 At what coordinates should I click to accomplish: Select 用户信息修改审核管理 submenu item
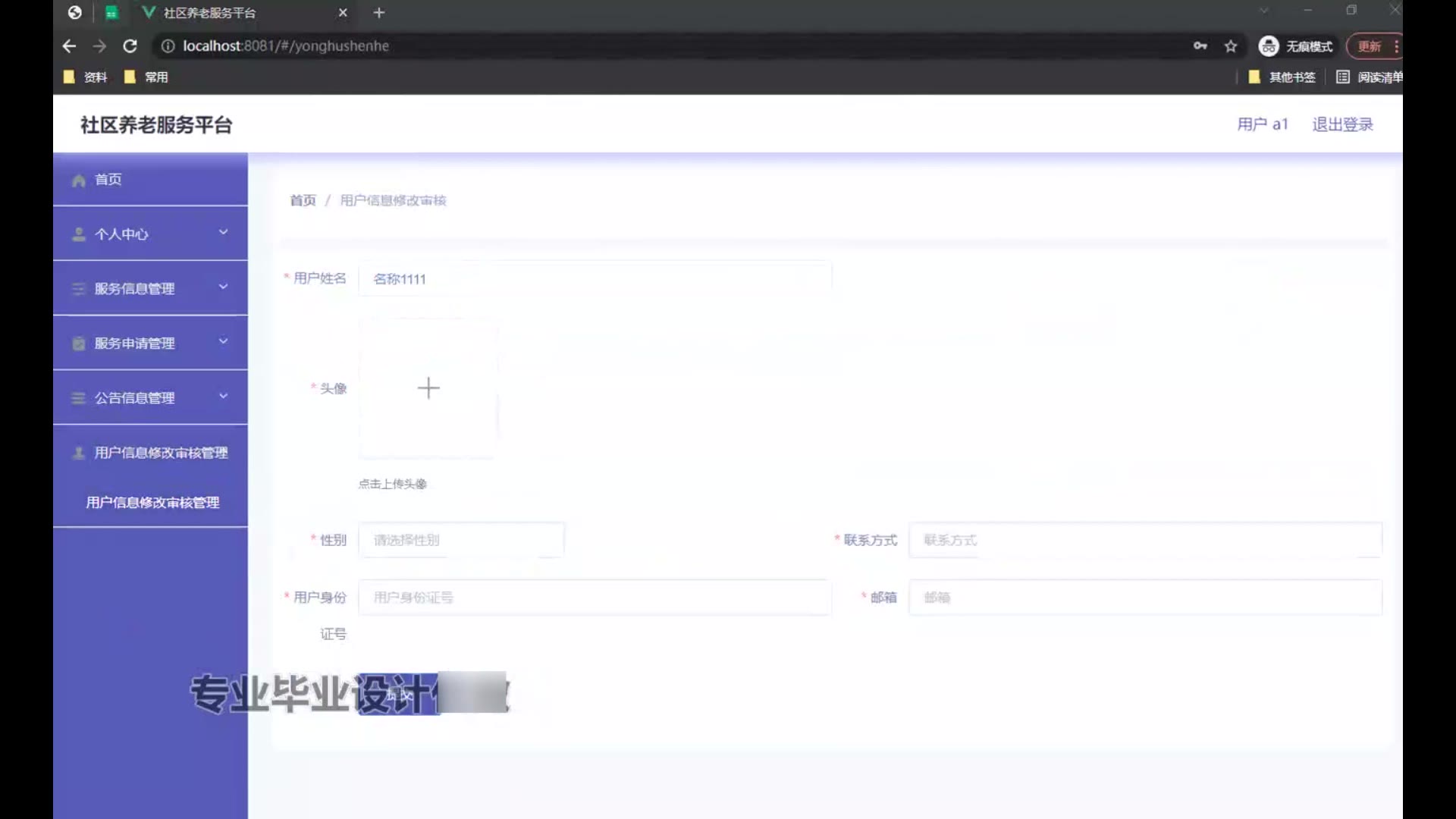[152, 503]
